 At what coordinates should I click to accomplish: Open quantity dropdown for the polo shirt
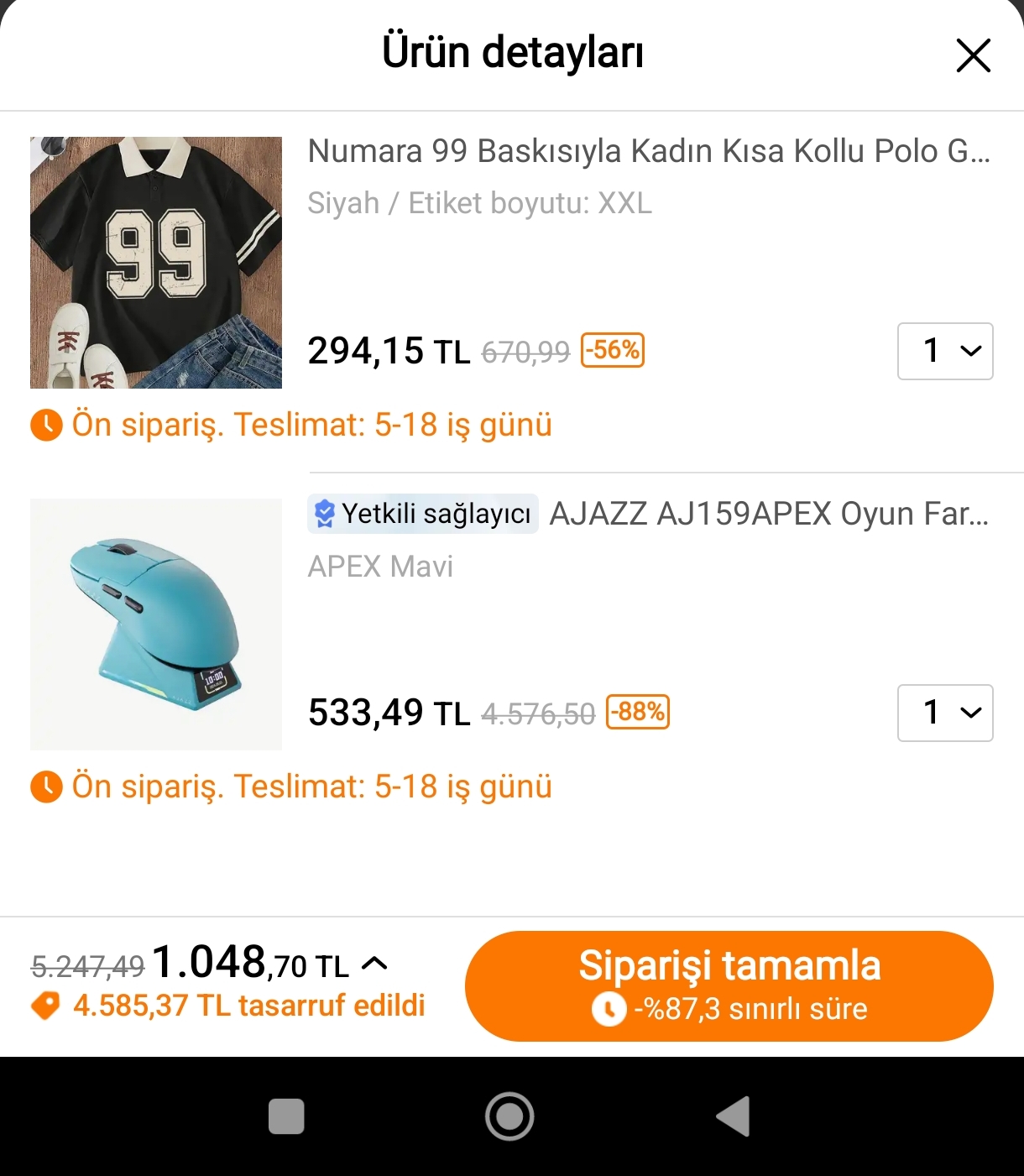point(945,351)
